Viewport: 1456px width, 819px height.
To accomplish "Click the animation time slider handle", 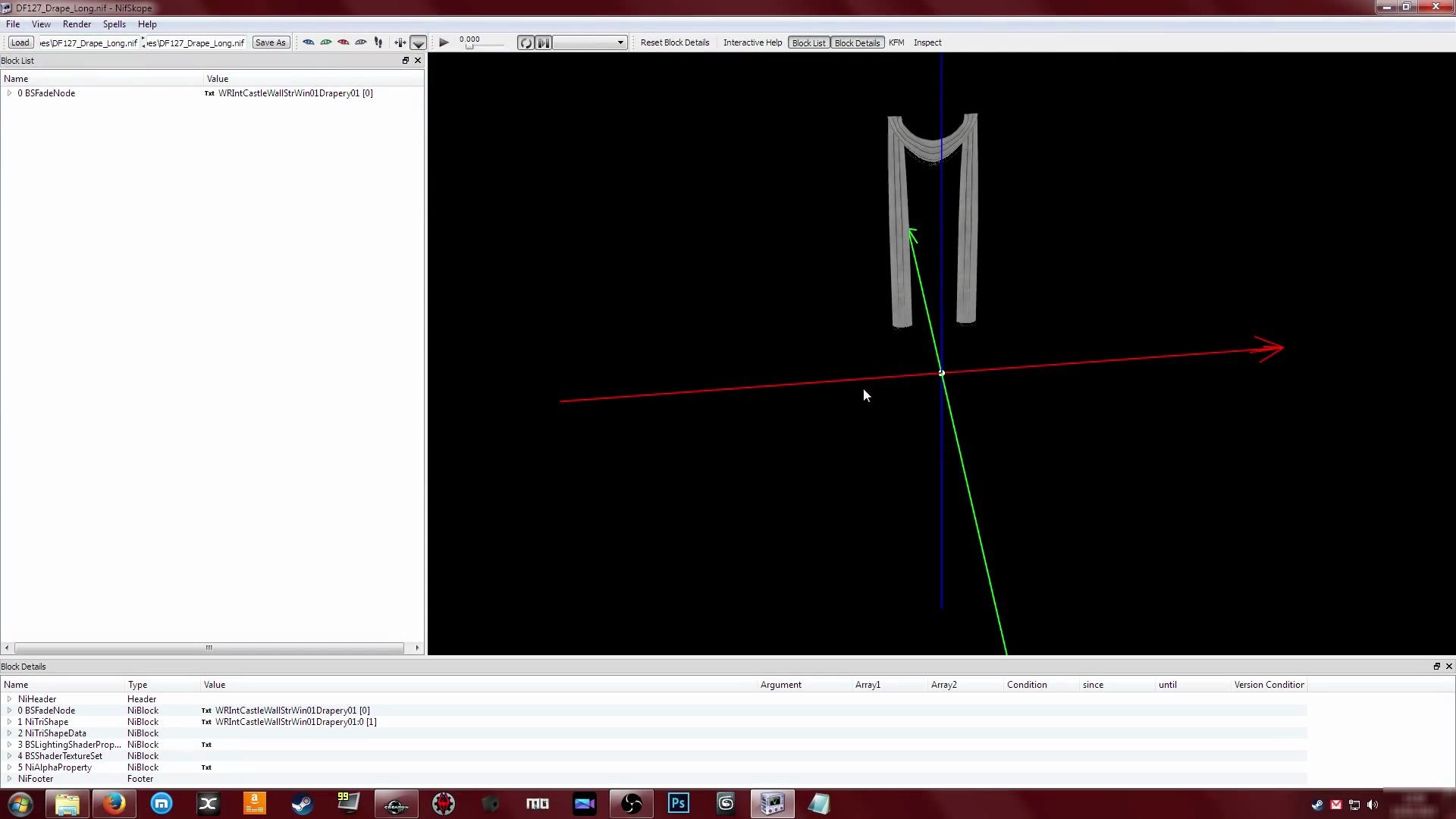I will click(x=470, y=46).
